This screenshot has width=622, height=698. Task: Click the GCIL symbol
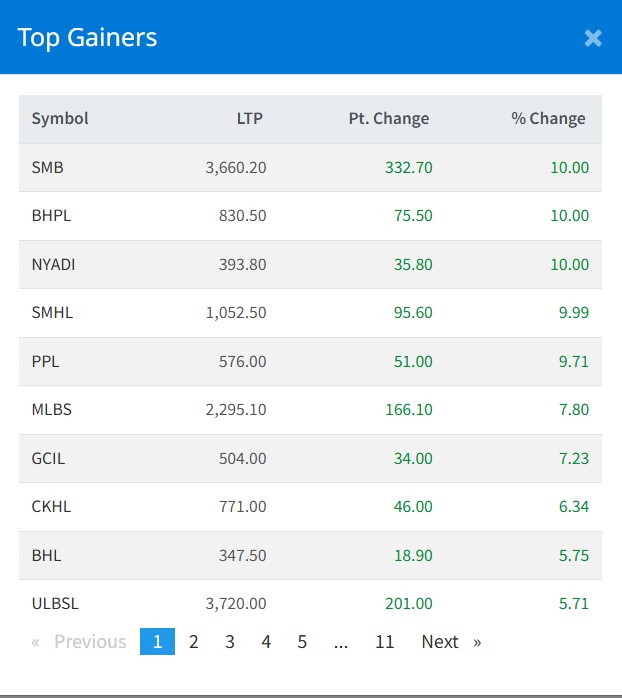[x=50, y=458]
